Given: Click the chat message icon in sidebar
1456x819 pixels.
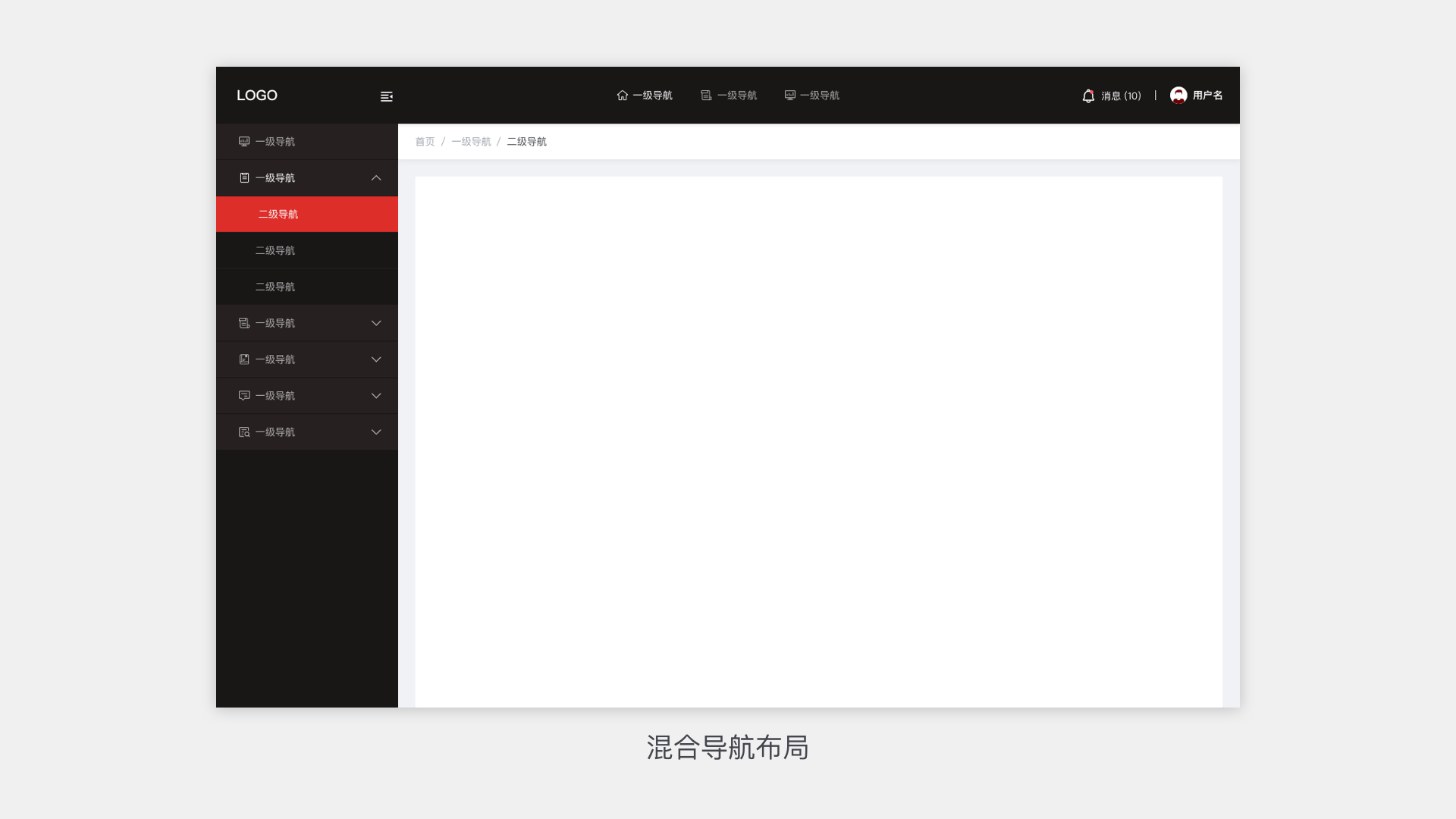Looking at the screenshot, I should pos(244,396).
